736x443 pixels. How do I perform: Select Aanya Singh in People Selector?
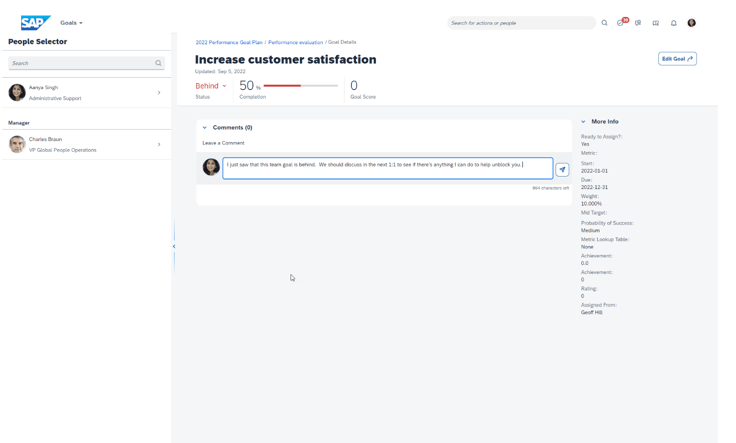85,93
